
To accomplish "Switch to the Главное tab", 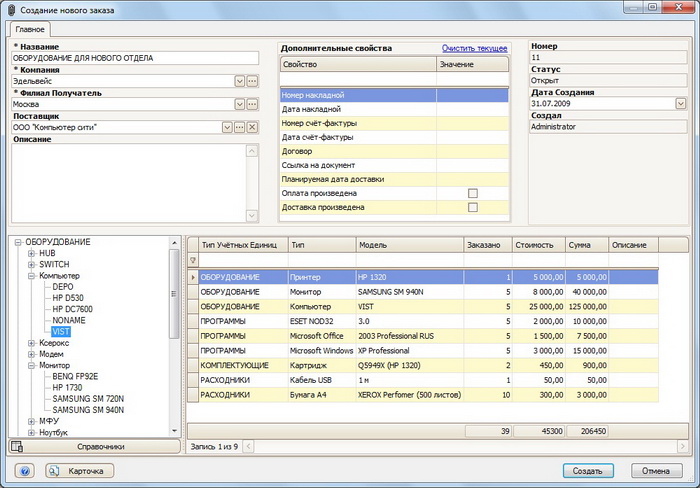I will click(29, 30).
